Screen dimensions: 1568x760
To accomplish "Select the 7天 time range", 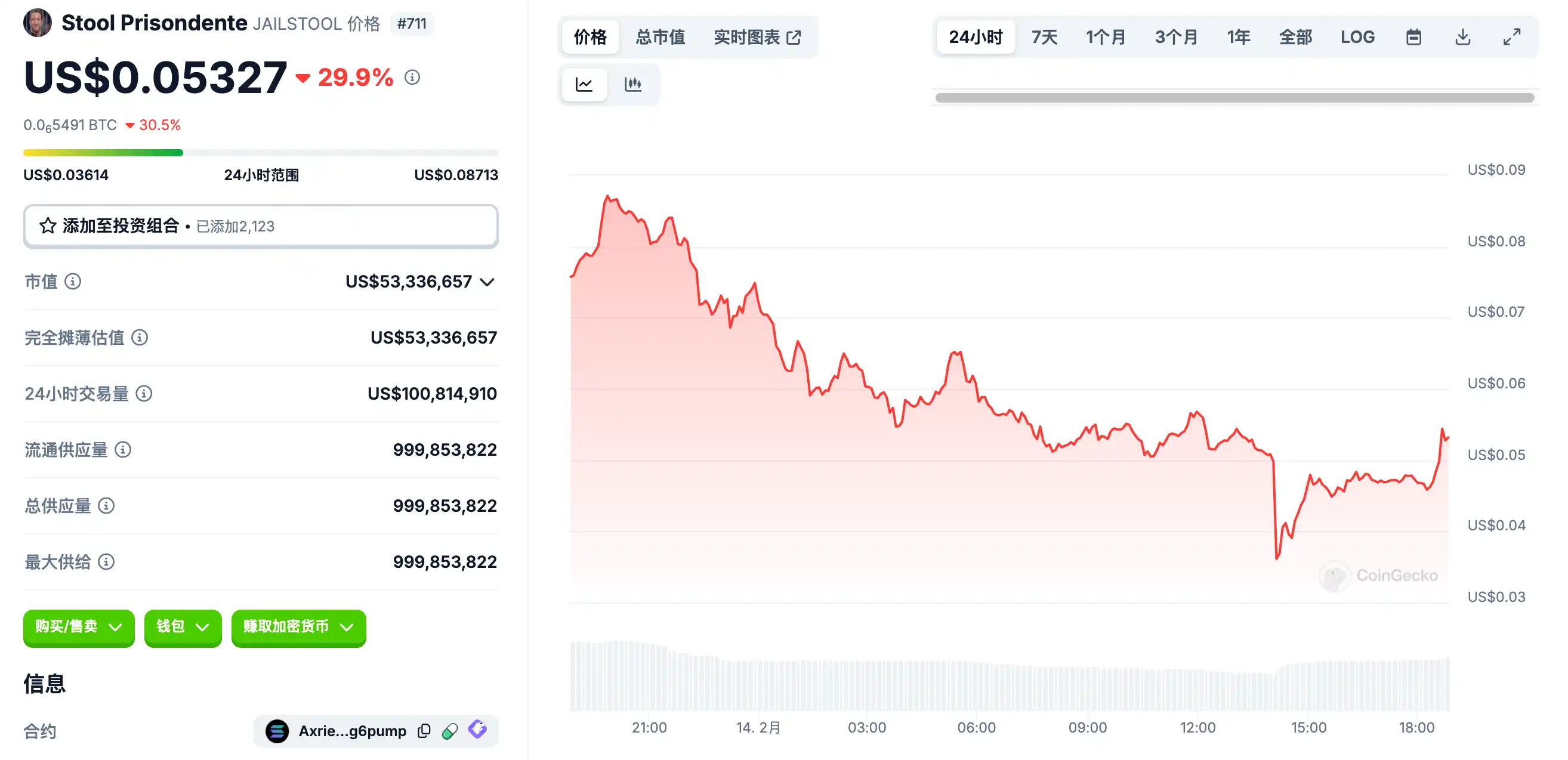I will [x=1044, y=37].
